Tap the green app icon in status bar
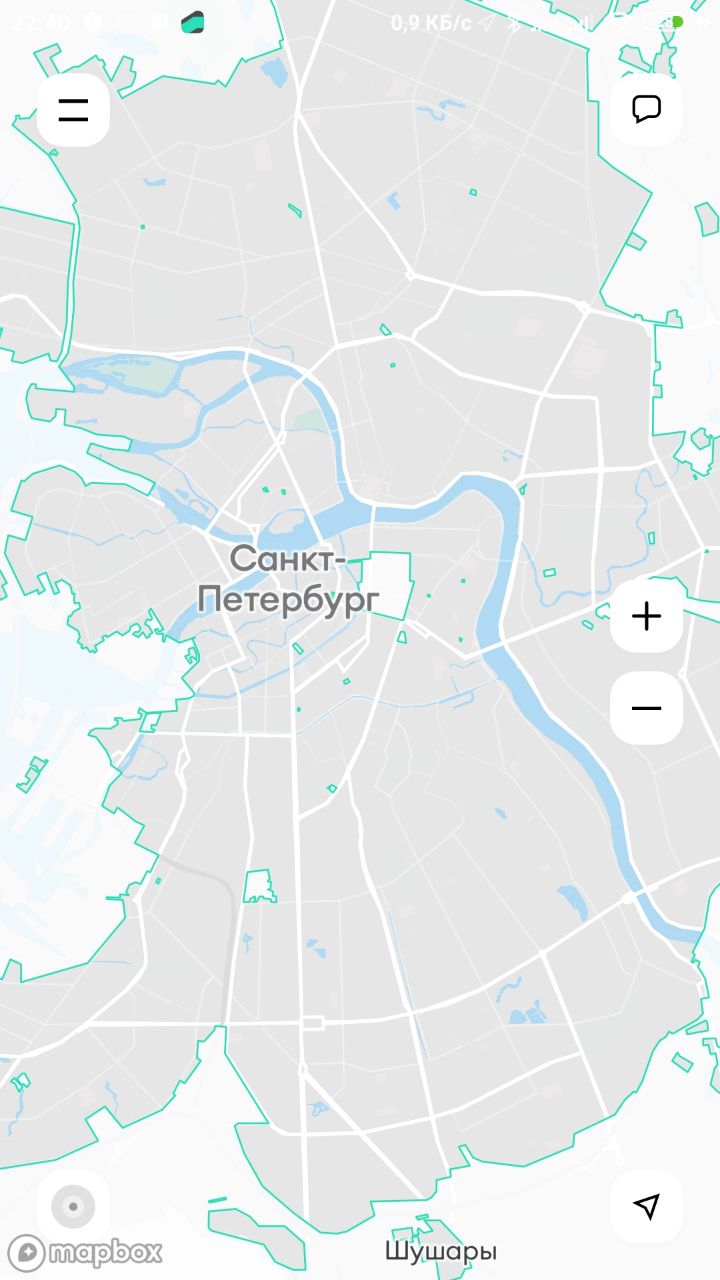The width and height of the screenshot is (720, 1280). pos(193,22)
